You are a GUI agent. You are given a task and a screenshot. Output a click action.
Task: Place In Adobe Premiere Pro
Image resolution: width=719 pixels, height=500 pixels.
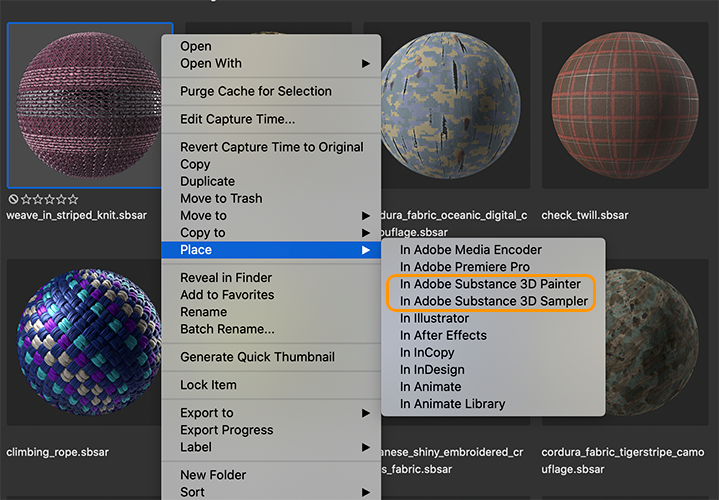493,267
